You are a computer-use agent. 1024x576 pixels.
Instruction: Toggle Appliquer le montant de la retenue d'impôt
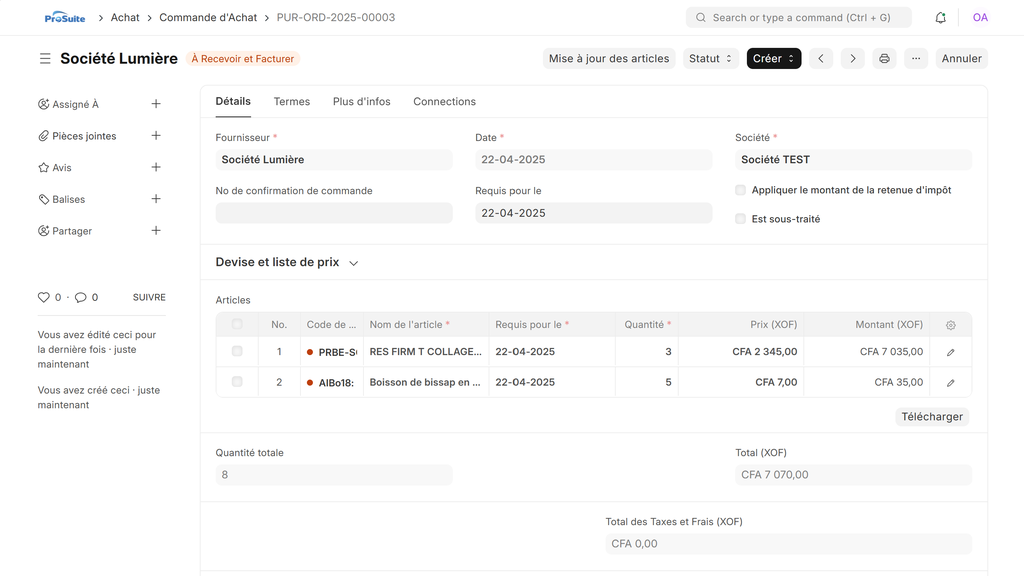741,190
